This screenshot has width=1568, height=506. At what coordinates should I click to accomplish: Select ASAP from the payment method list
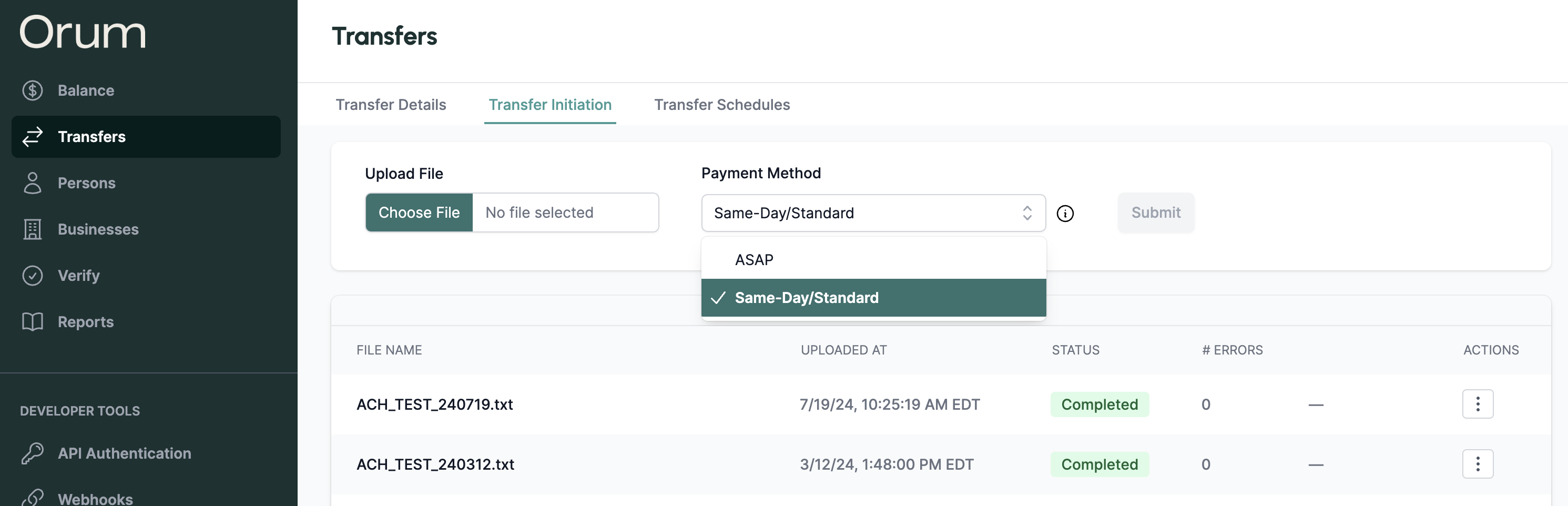[754, 260]
